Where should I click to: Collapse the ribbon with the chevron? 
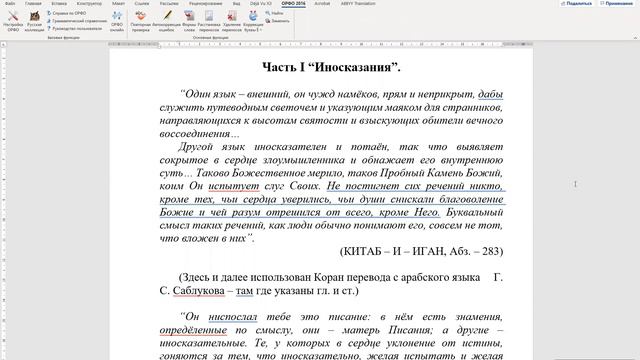tap(635, 38)
